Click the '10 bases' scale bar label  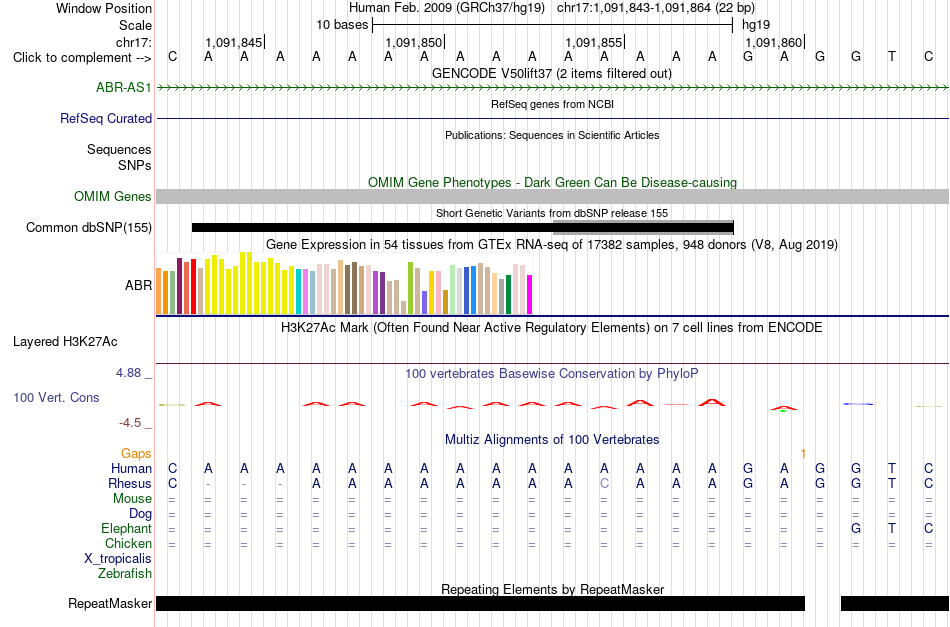click(342, 25)
